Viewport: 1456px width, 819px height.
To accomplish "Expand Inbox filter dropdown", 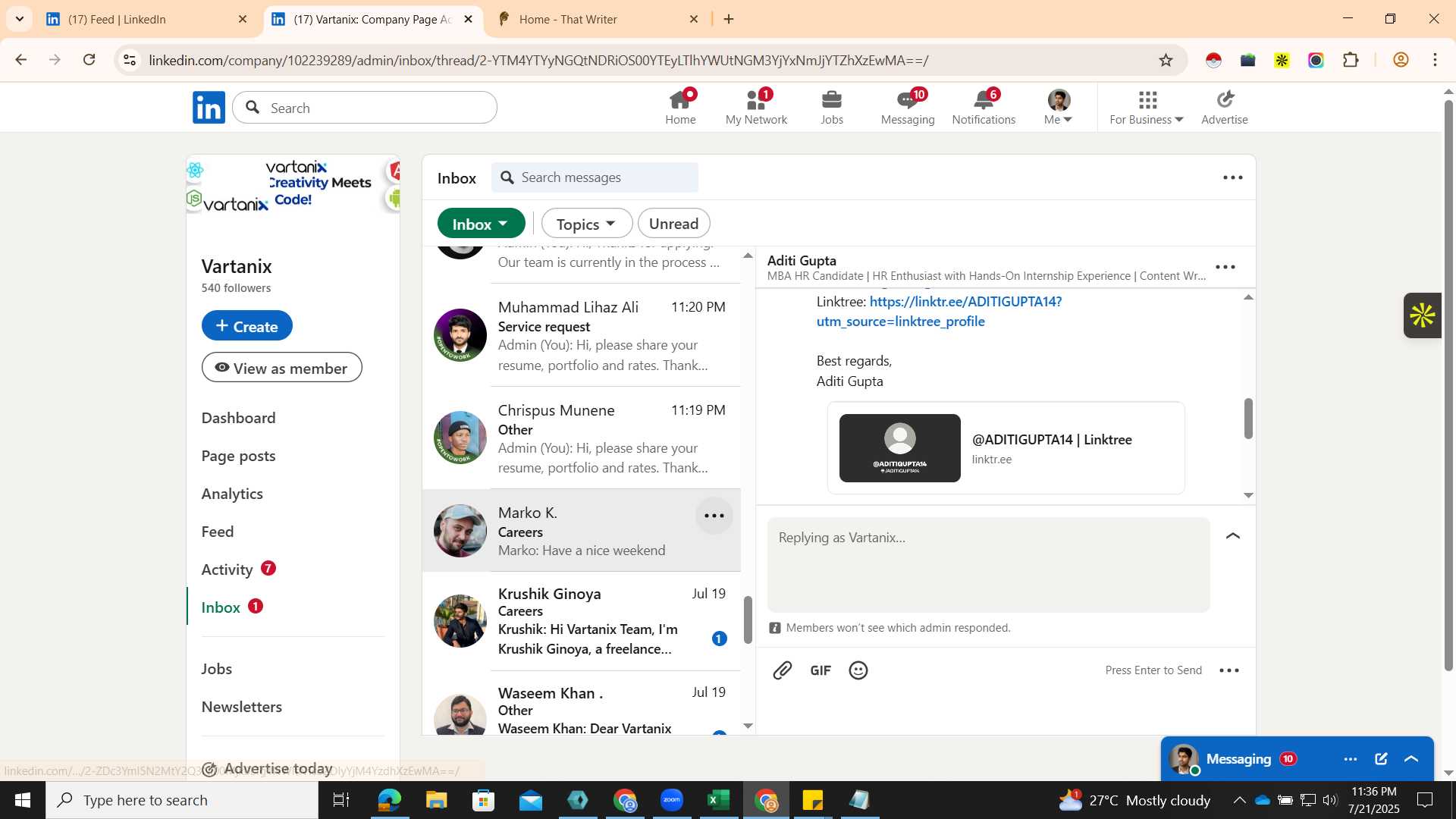I will [x=481, y=224].
